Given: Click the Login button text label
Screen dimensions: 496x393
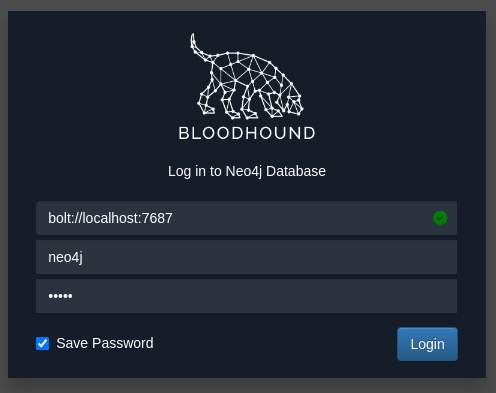Looking at the screenshot, I should (x=427, y=344).
